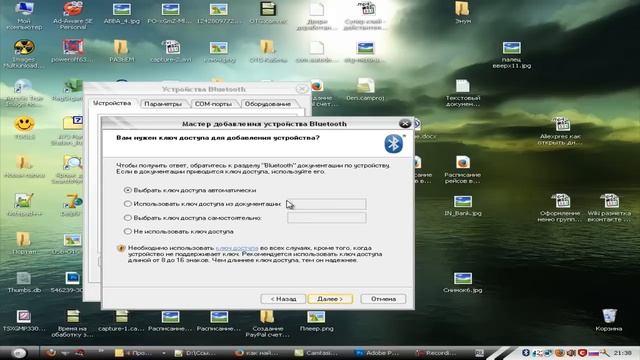Click the 'Отмена' cancel button
Image resolution: width=640 pixels, height=360 pixels.
click(x=383, y=299)
